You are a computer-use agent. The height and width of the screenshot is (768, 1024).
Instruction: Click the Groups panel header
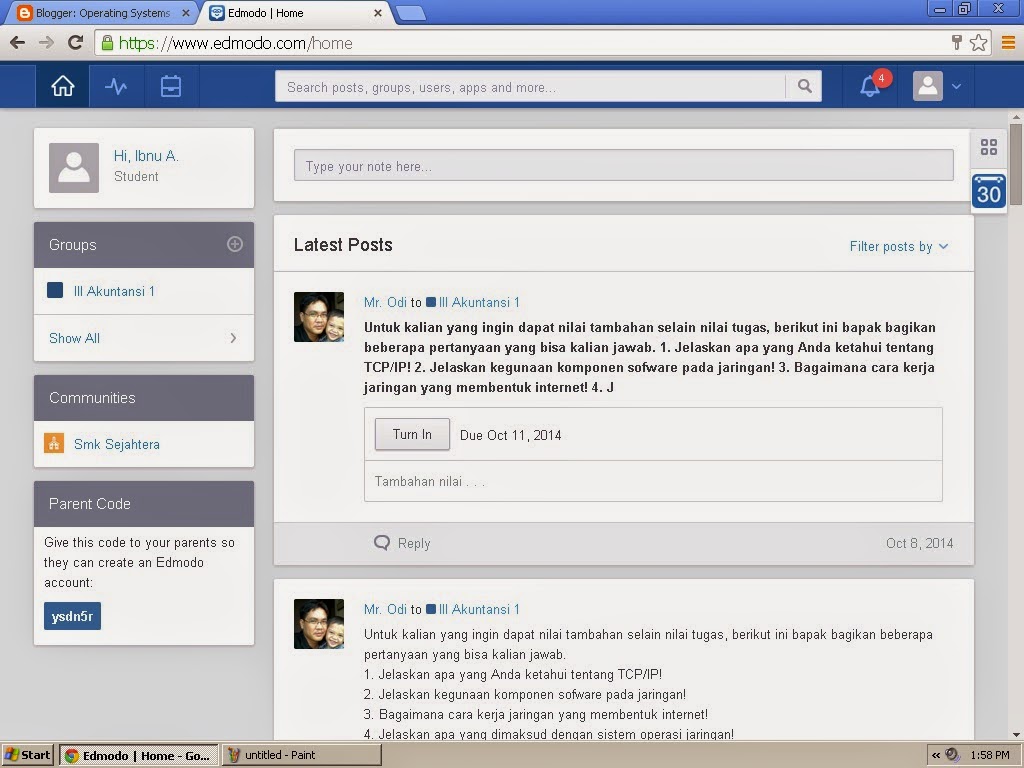144,245
